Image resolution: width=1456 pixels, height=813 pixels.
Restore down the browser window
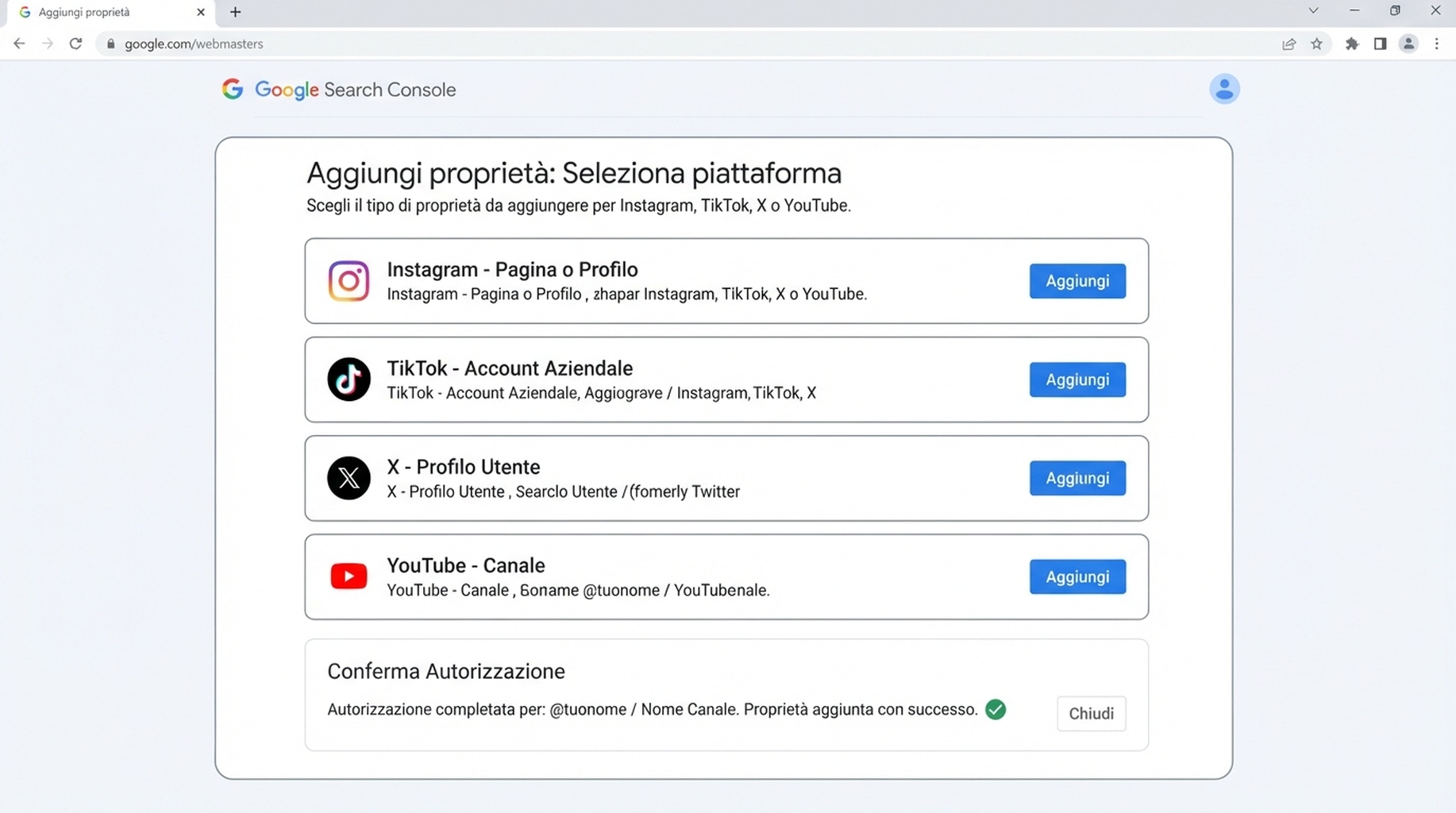(x=1395, y=10)
